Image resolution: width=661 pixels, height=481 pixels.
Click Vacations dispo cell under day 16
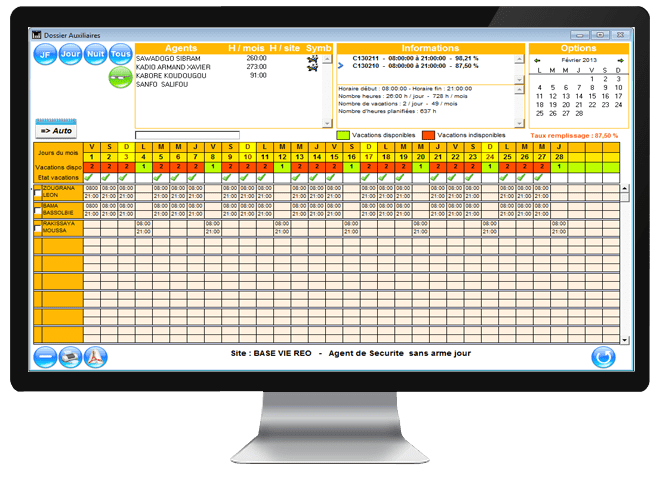tap(351, 167)
